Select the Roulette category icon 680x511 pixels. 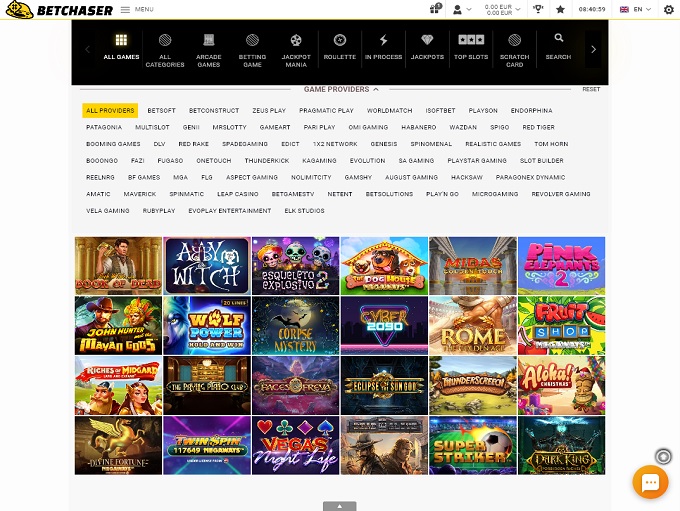pos(340,46)
